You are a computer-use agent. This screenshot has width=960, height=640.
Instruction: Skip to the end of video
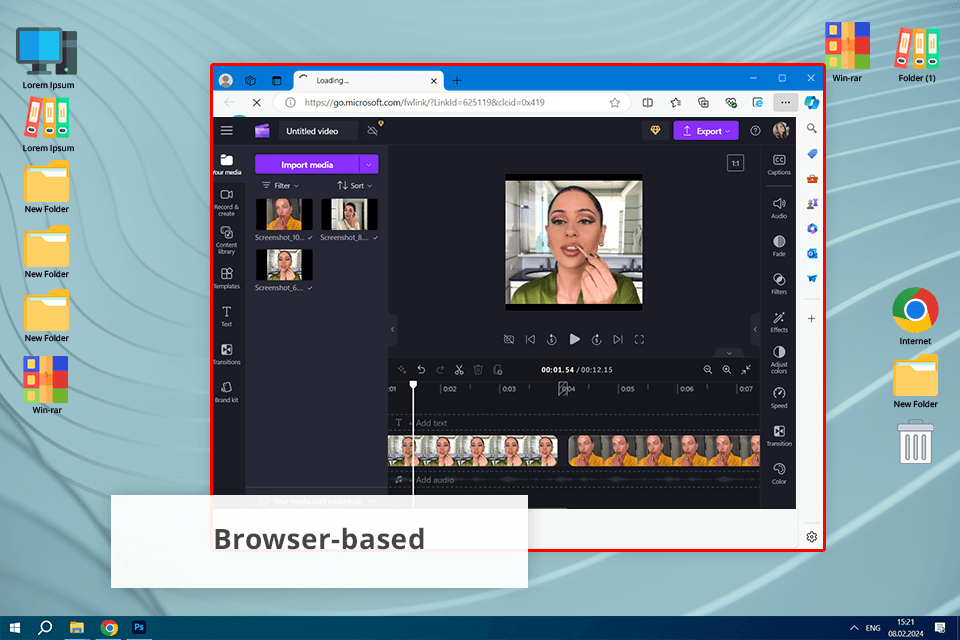tap(618, 339)
